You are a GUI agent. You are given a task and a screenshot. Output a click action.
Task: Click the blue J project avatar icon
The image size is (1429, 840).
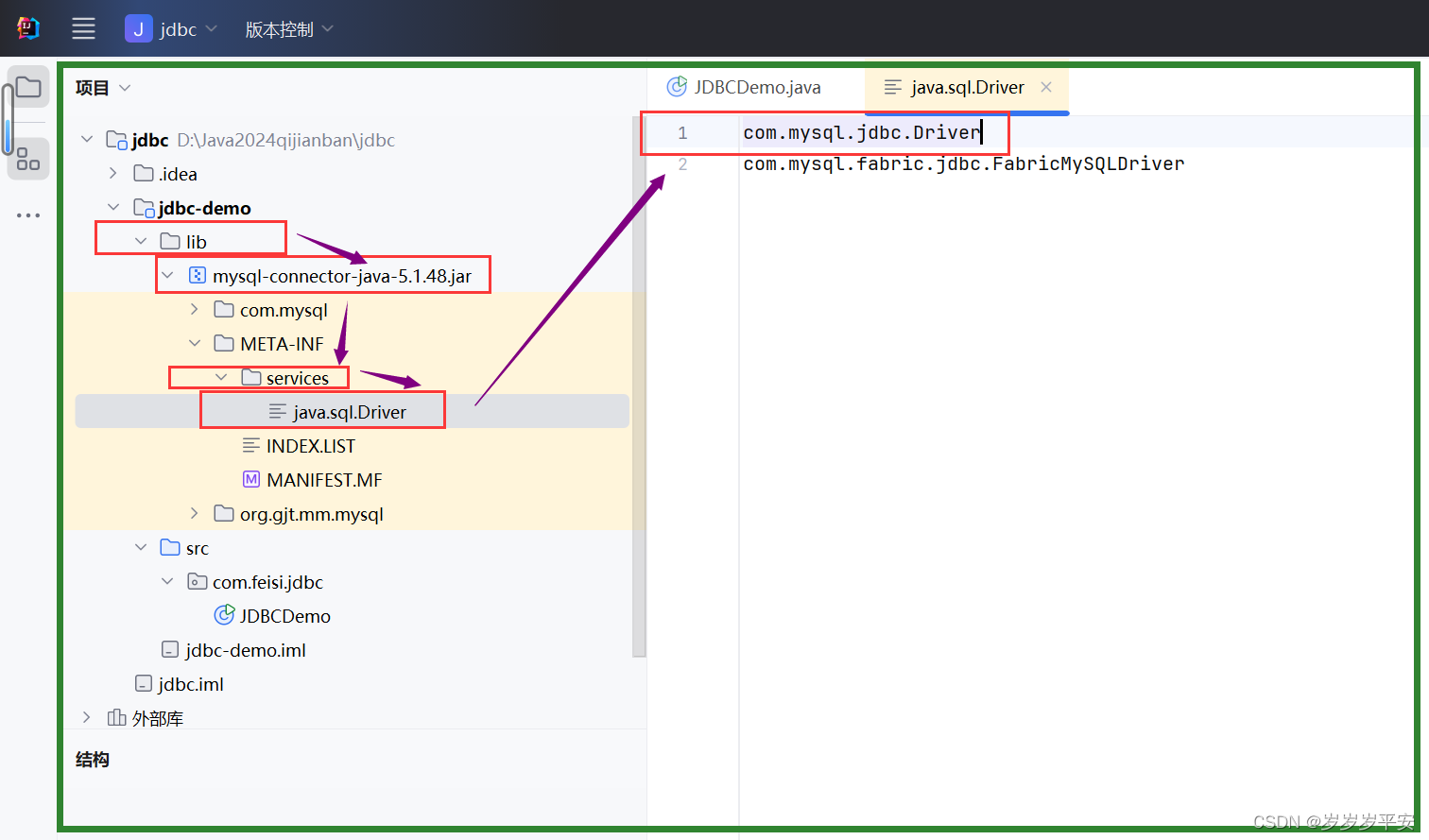138,28
